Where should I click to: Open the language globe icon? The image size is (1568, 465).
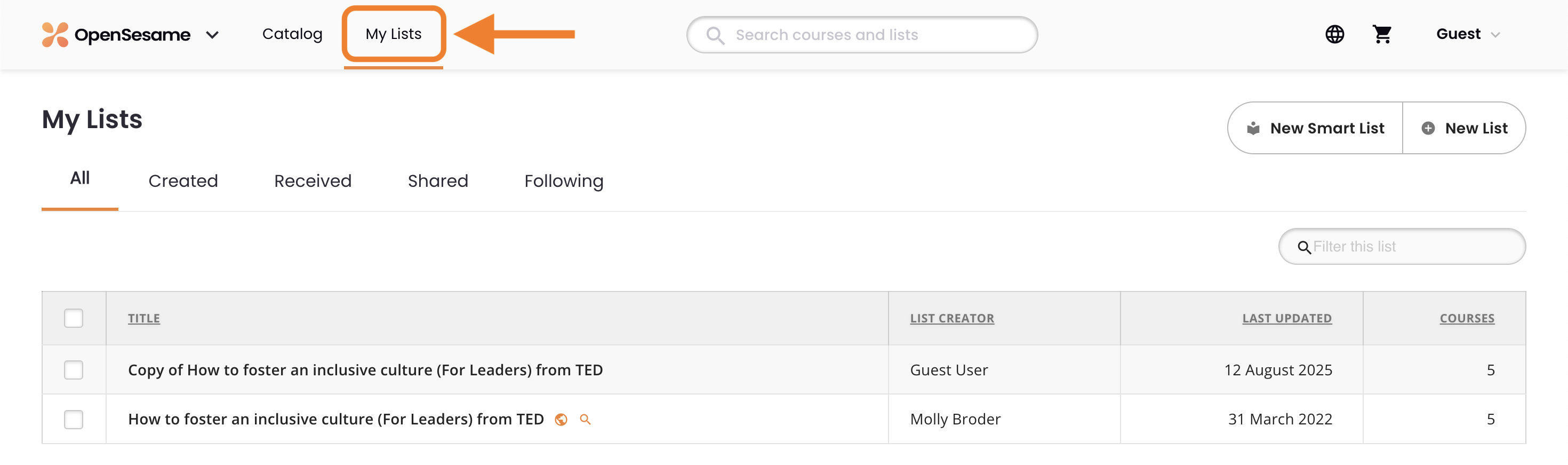[x=1334, y=34]
